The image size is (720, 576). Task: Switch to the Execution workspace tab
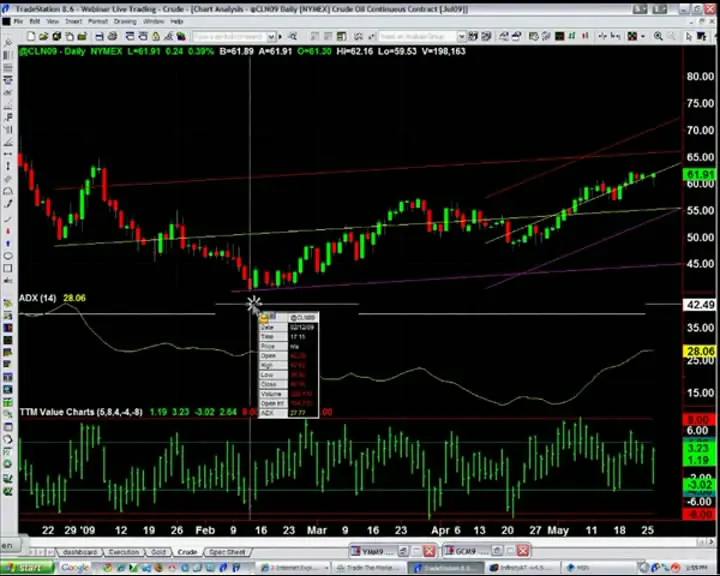pos(124,552)
